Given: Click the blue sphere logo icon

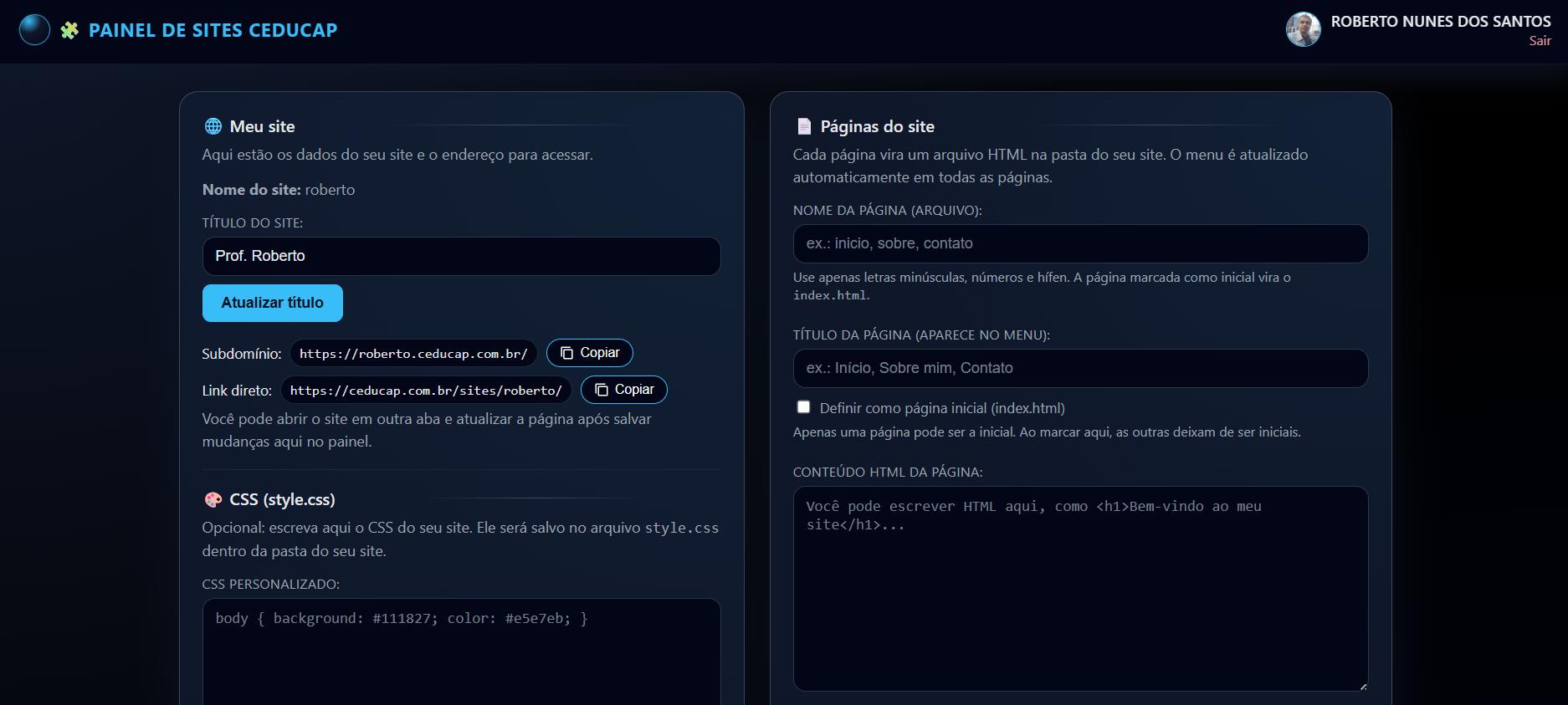Looking at the screenshot, I should click(x=34, y=29).
